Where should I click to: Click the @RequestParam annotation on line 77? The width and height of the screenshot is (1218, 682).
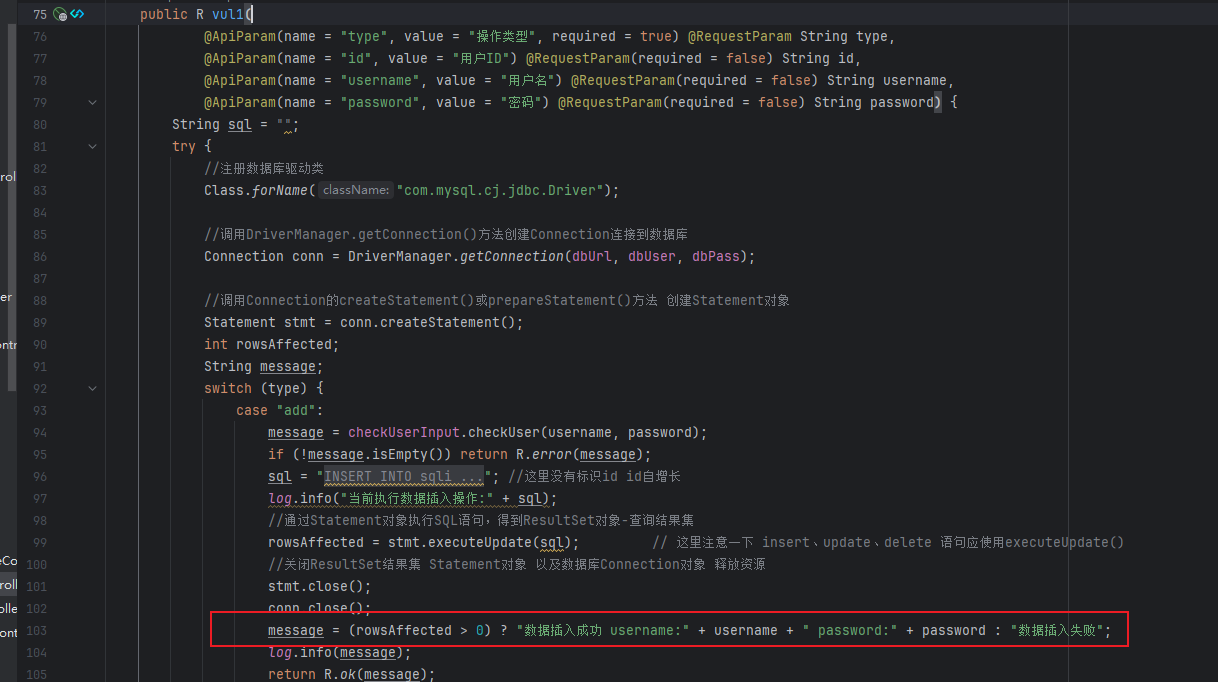(x=577, y=58)
